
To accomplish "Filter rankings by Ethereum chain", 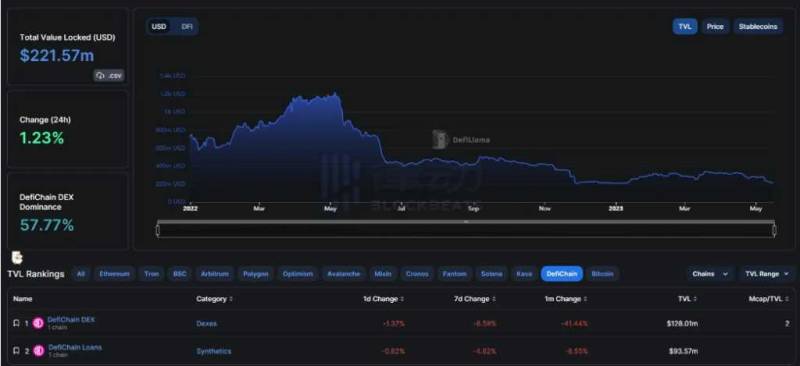I will point(114,274).
